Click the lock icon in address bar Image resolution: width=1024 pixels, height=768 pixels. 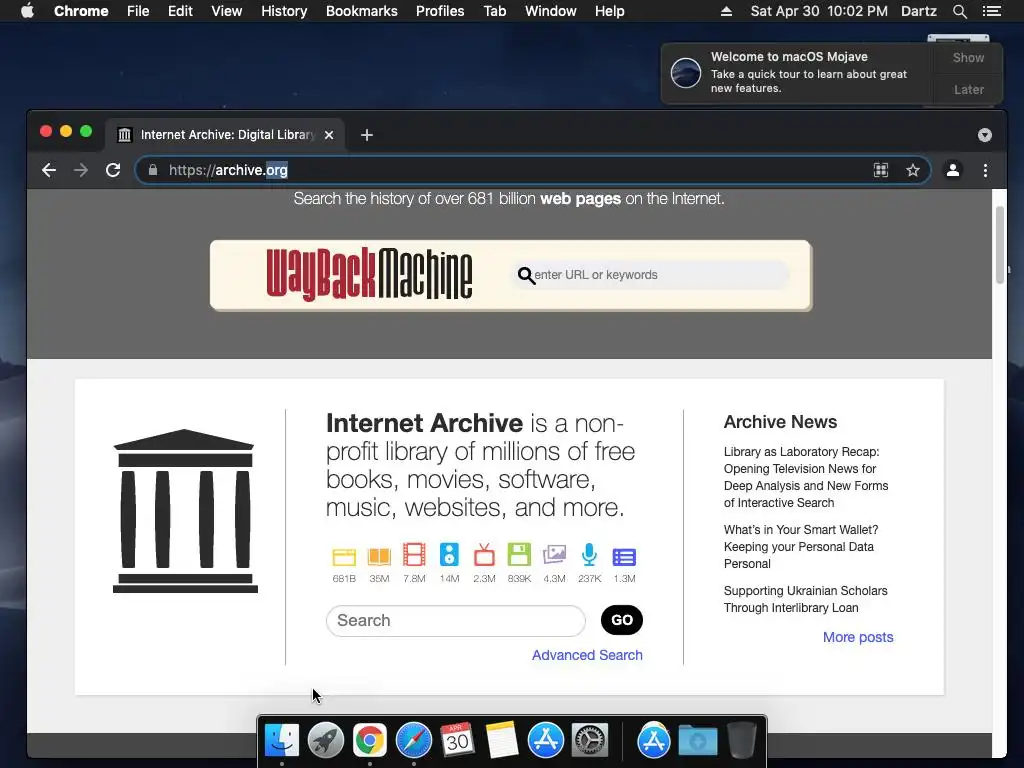pos(153,170)
